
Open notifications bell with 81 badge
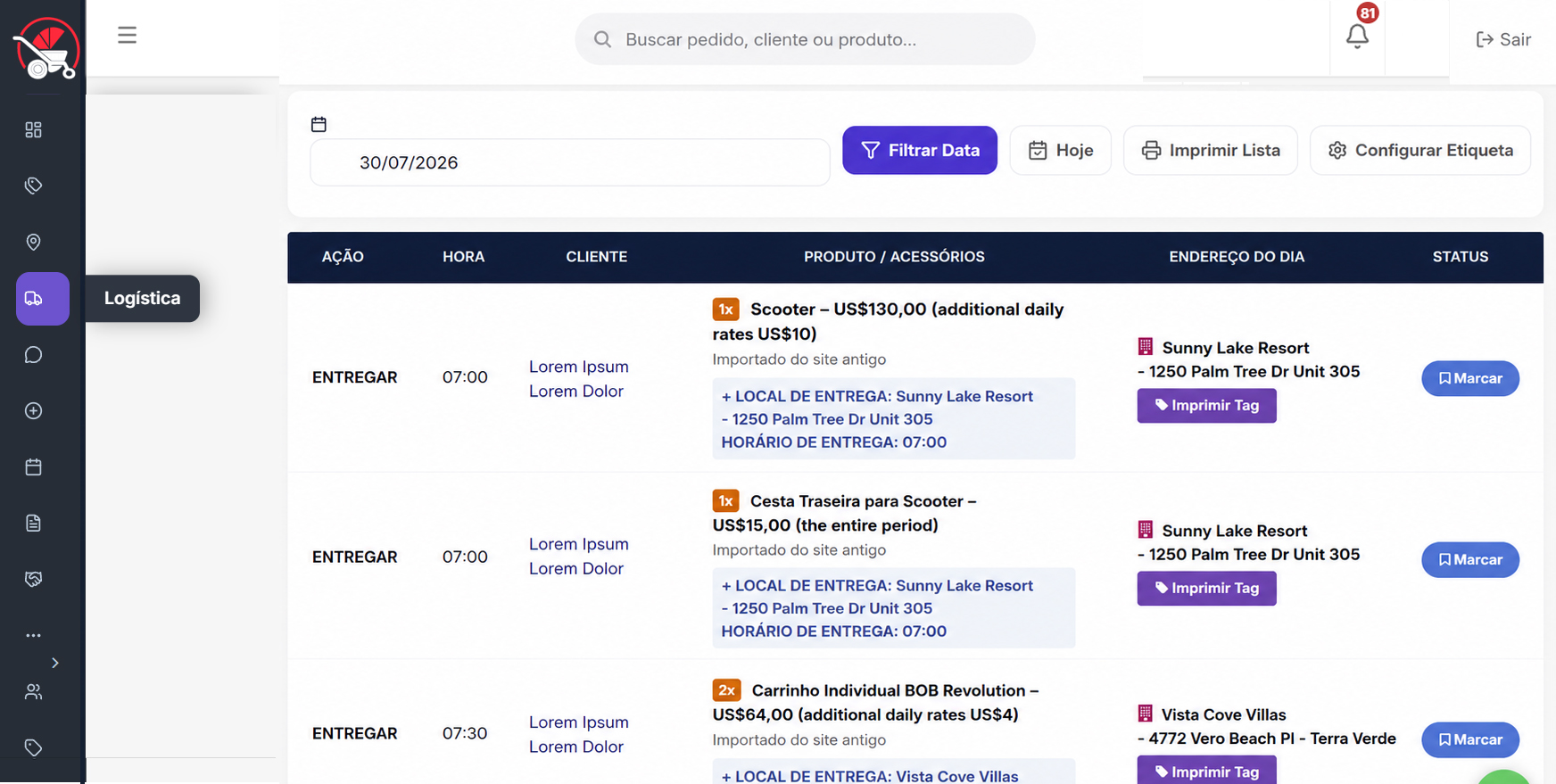click(1358, 36)
